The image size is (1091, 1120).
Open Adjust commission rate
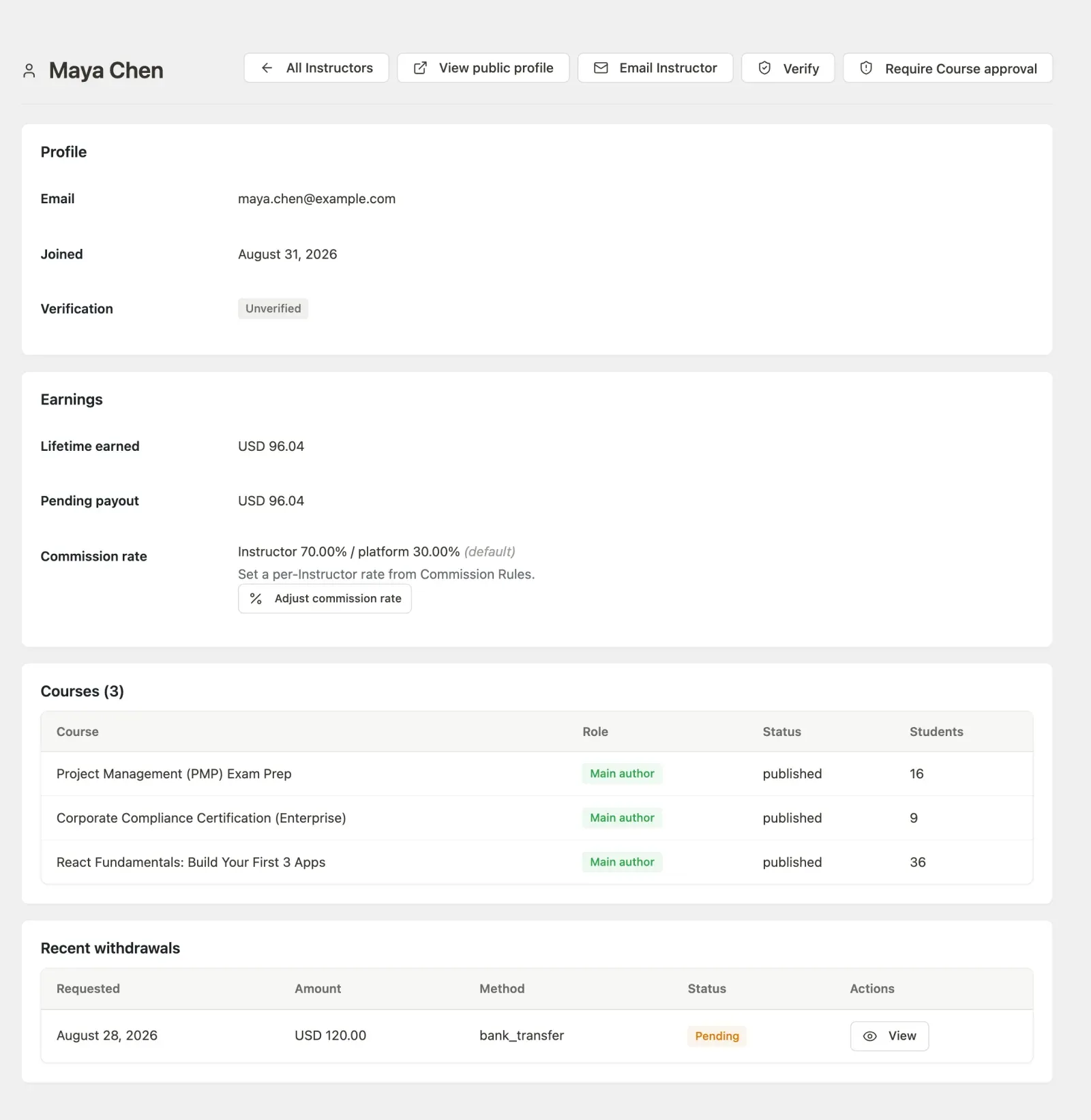pyautogui.click(x=325, y=599)
